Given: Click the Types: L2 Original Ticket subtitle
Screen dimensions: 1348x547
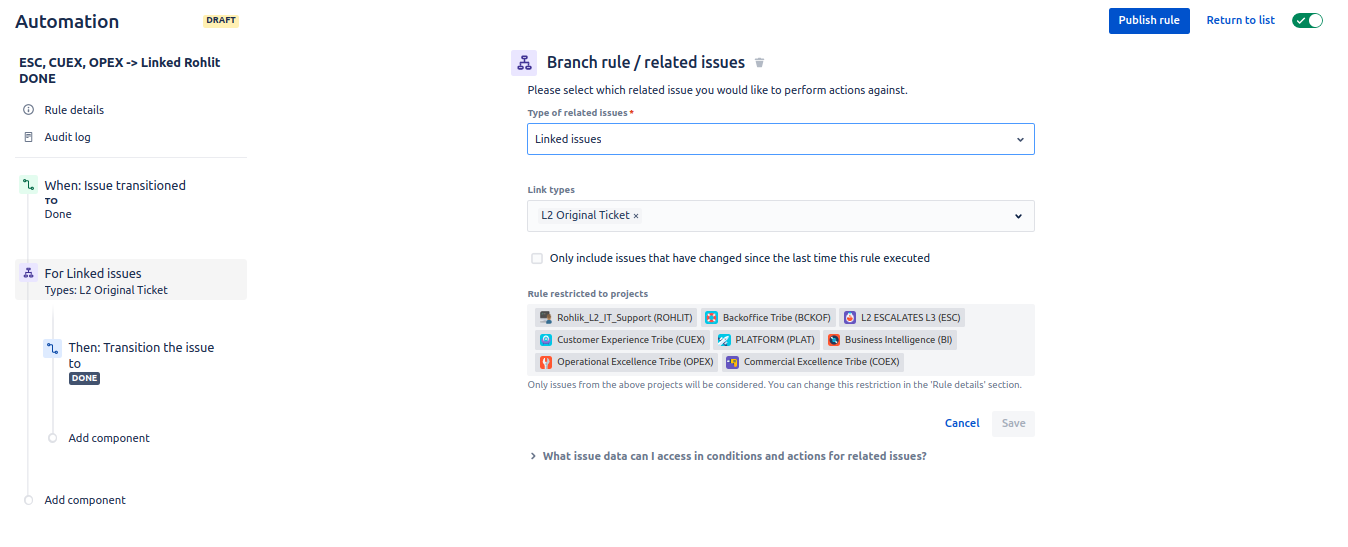Looking at the screenshot, I should click(x=106, y=290).
